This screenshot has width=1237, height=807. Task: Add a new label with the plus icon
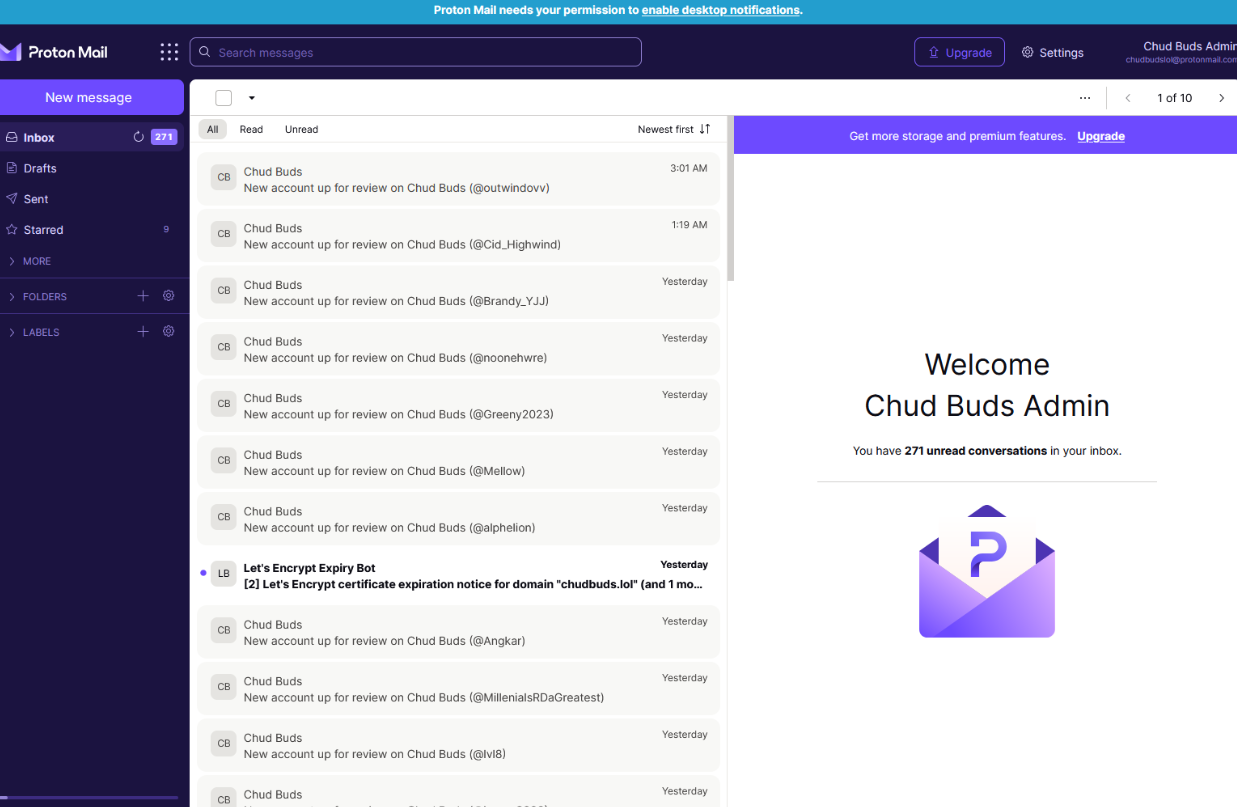[x=143, y=331]
